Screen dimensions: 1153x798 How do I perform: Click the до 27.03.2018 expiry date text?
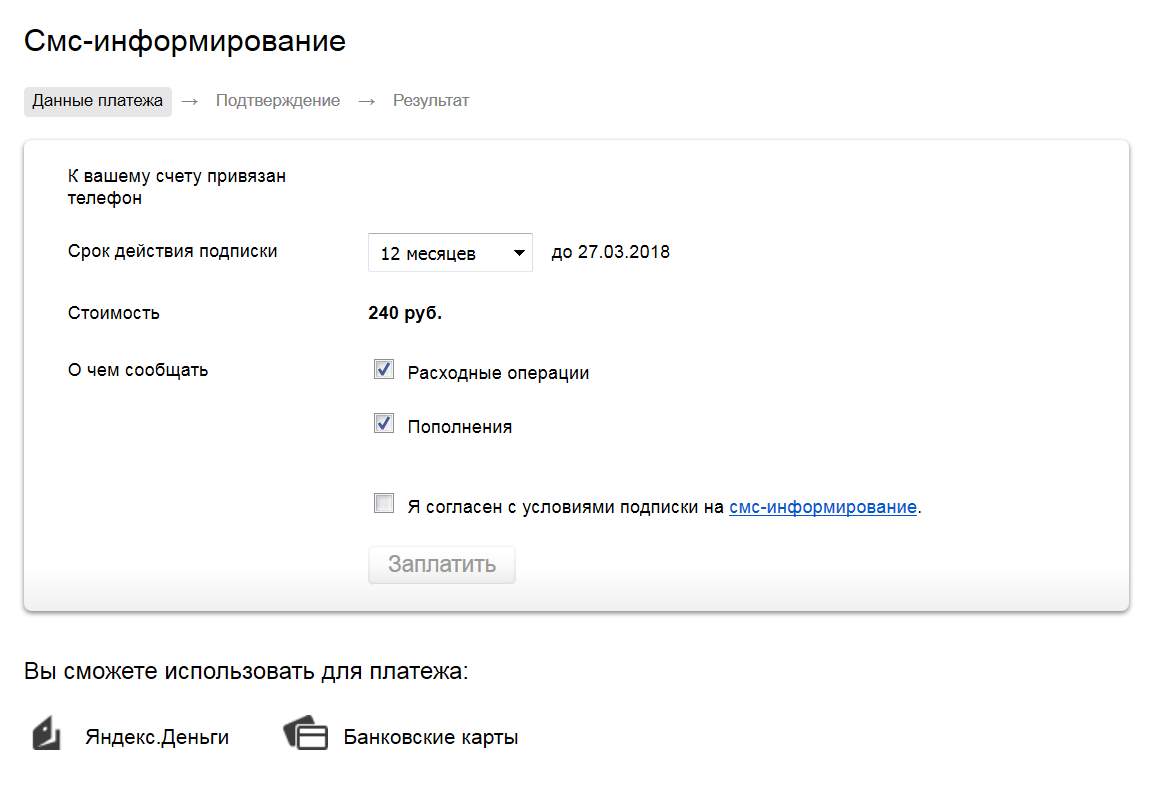611,252
